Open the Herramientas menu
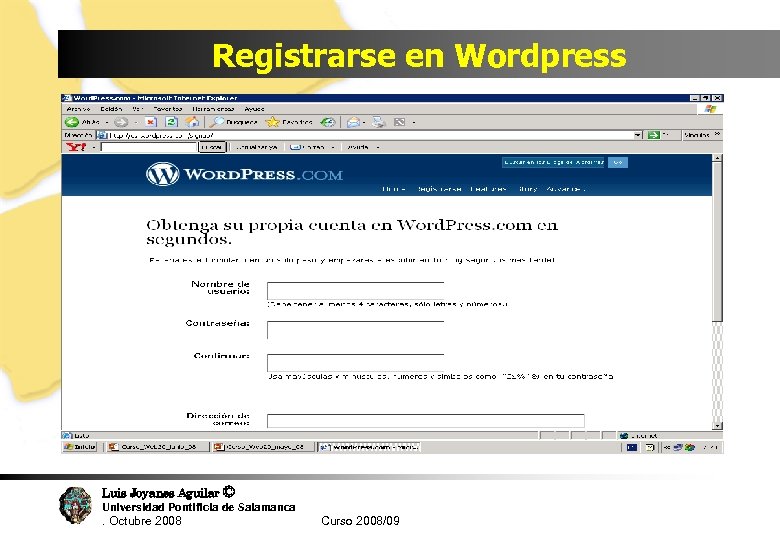 213,109
